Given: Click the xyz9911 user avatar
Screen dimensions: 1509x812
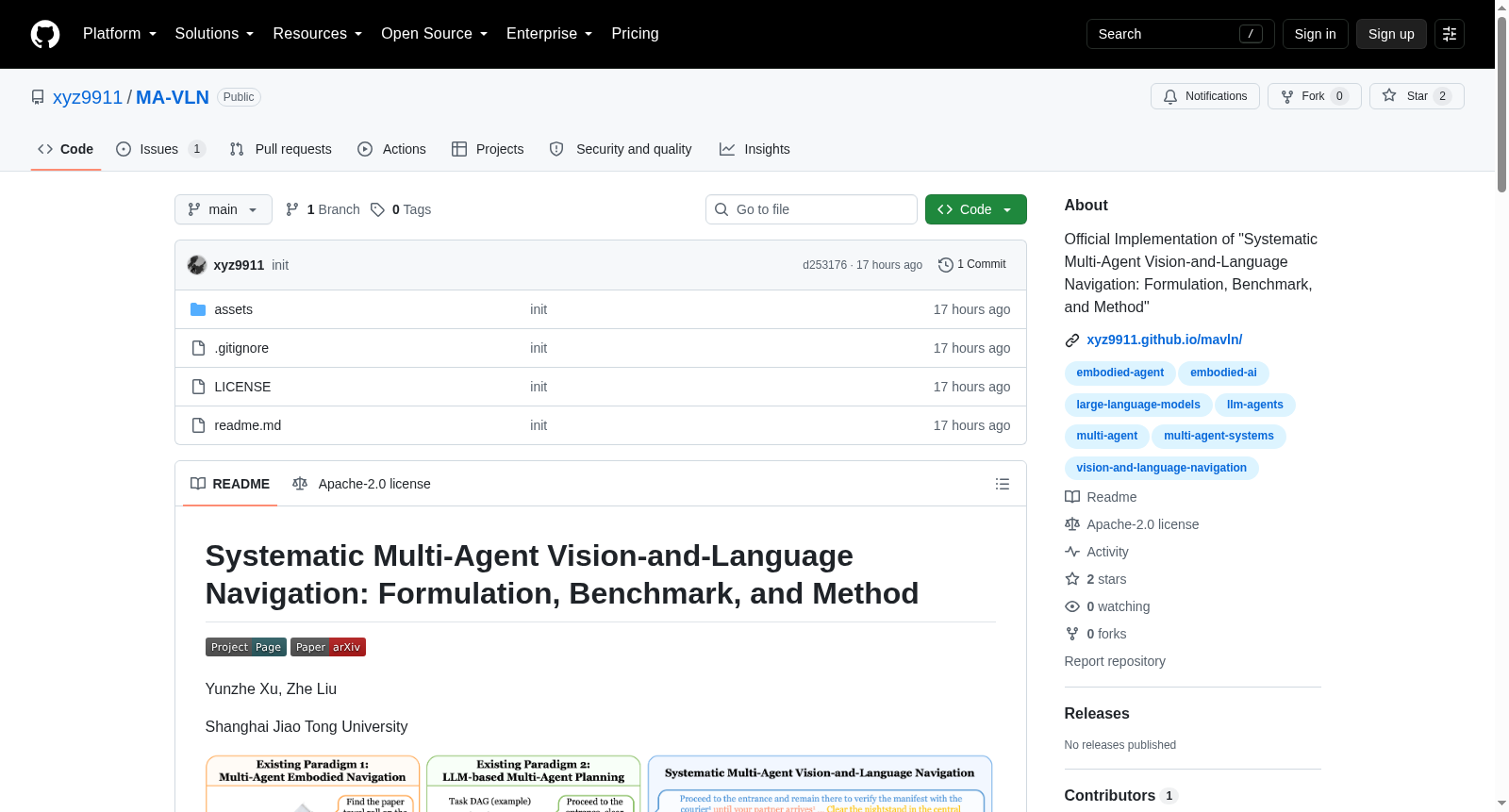Looking at the screenshot, I should tap(197, 265).
